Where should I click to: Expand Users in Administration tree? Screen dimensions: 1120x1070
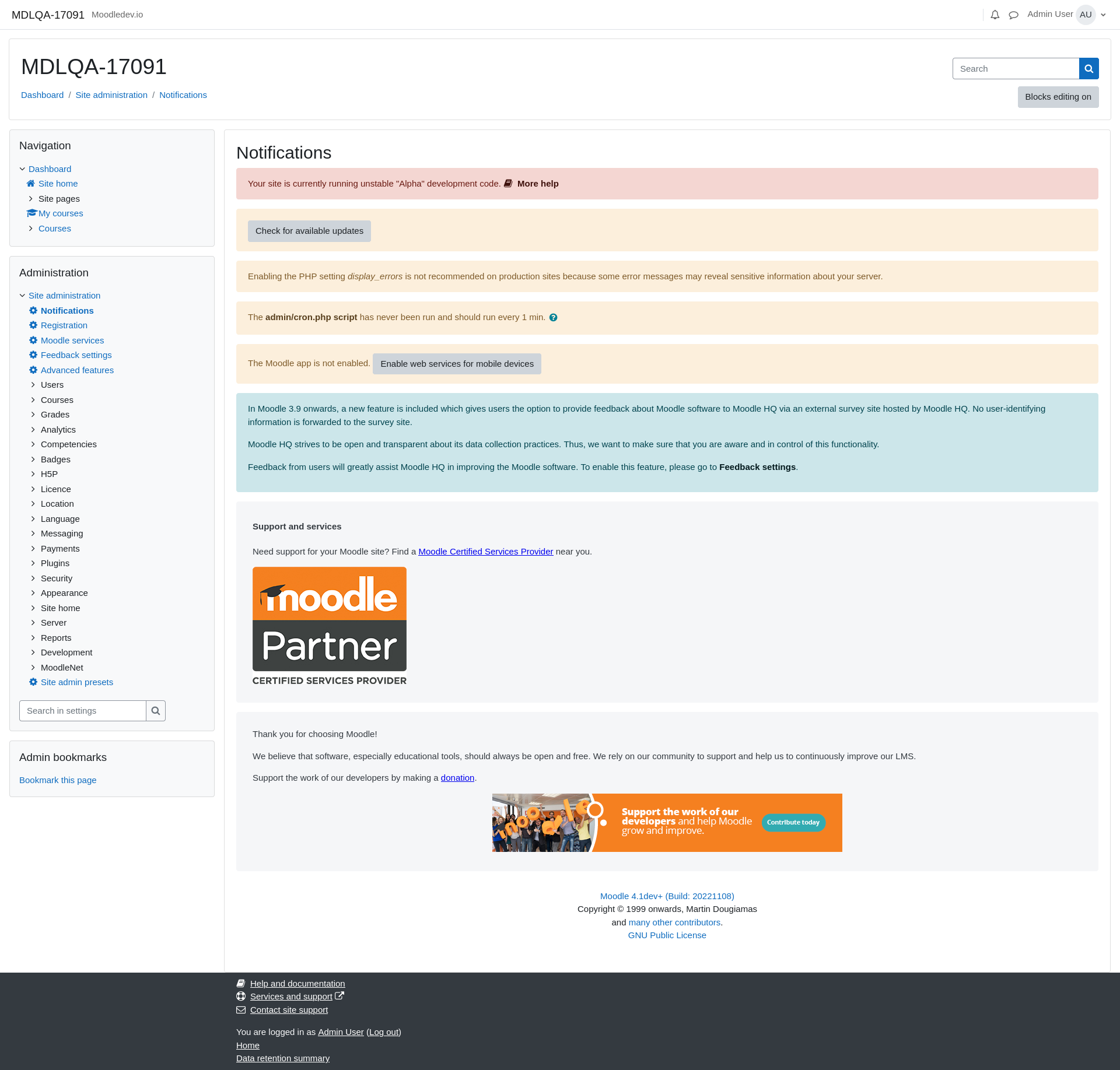pyautogui.click(x=33, y=385)
